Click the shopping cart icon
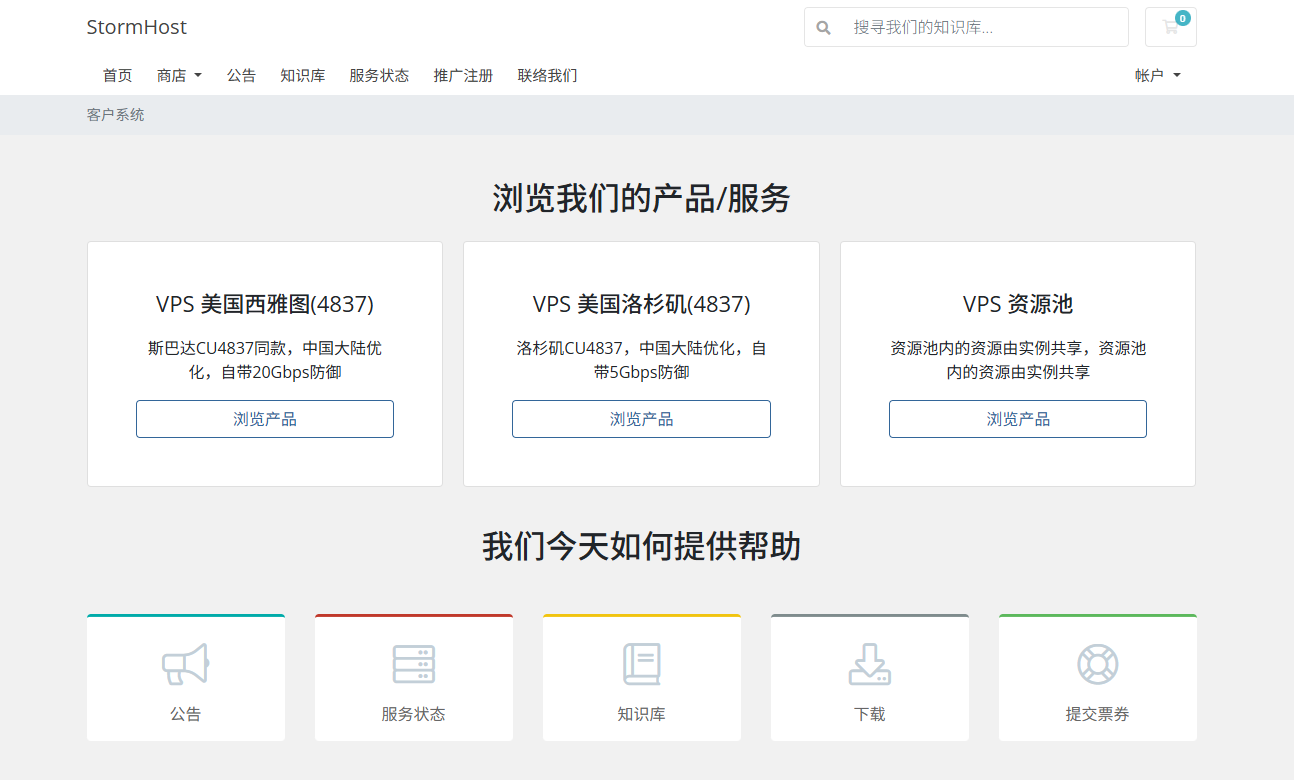Screen dimensions: 1294x780 tap(1170, 28)
